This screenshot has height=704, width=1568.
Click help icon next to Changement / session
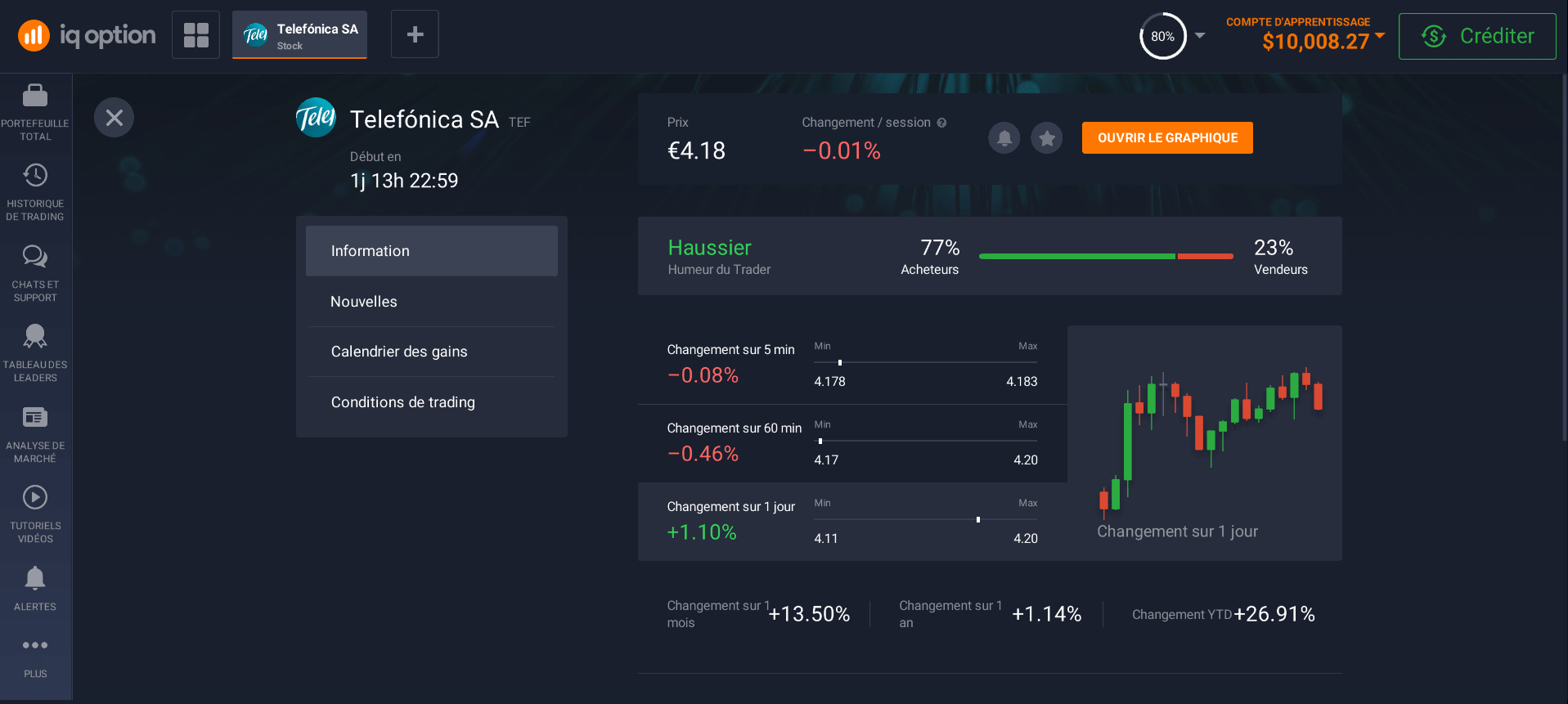pos(941,123)
